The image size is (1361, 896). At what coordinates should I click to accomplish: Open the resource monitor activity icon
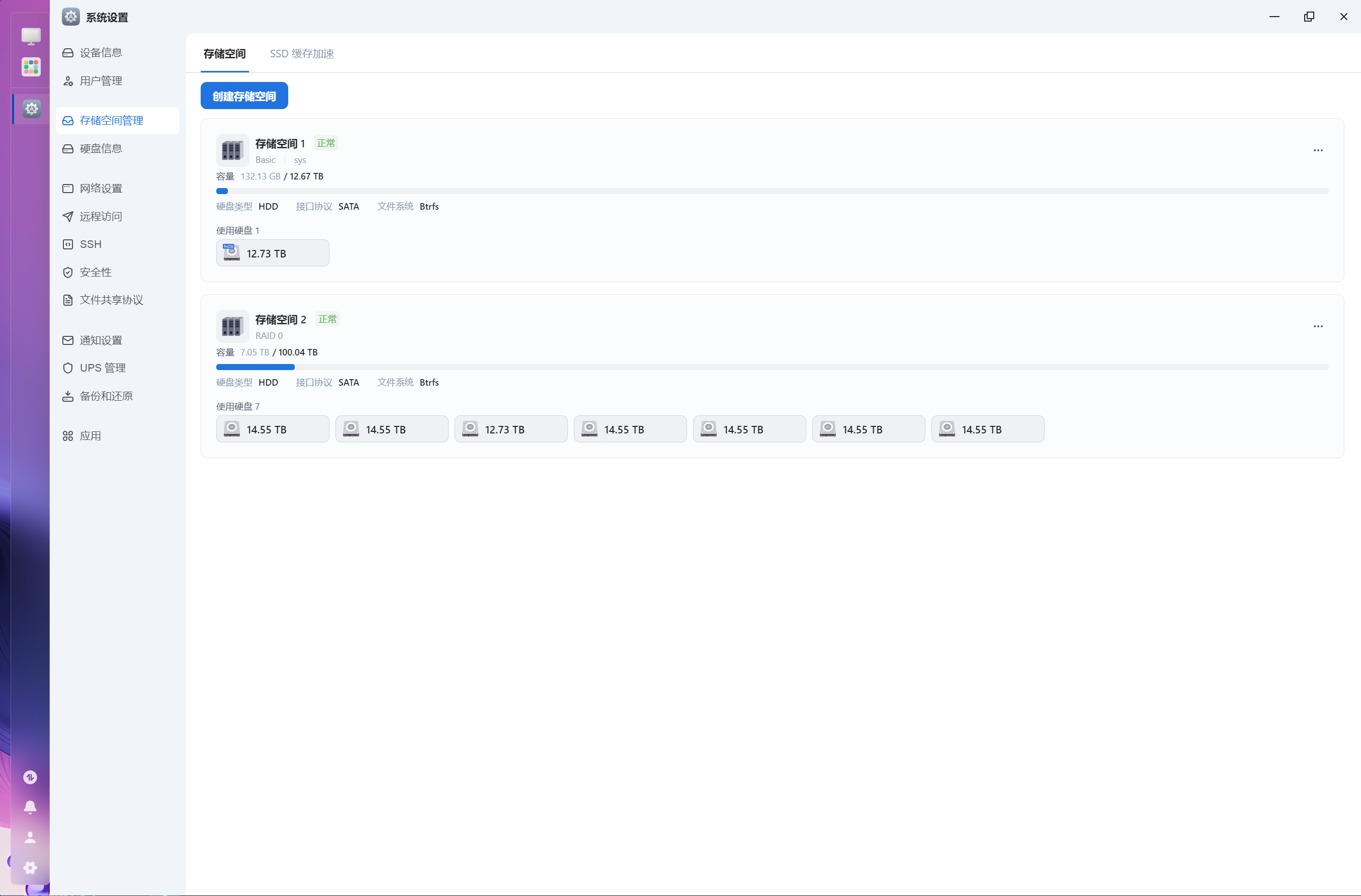point(30,777)
